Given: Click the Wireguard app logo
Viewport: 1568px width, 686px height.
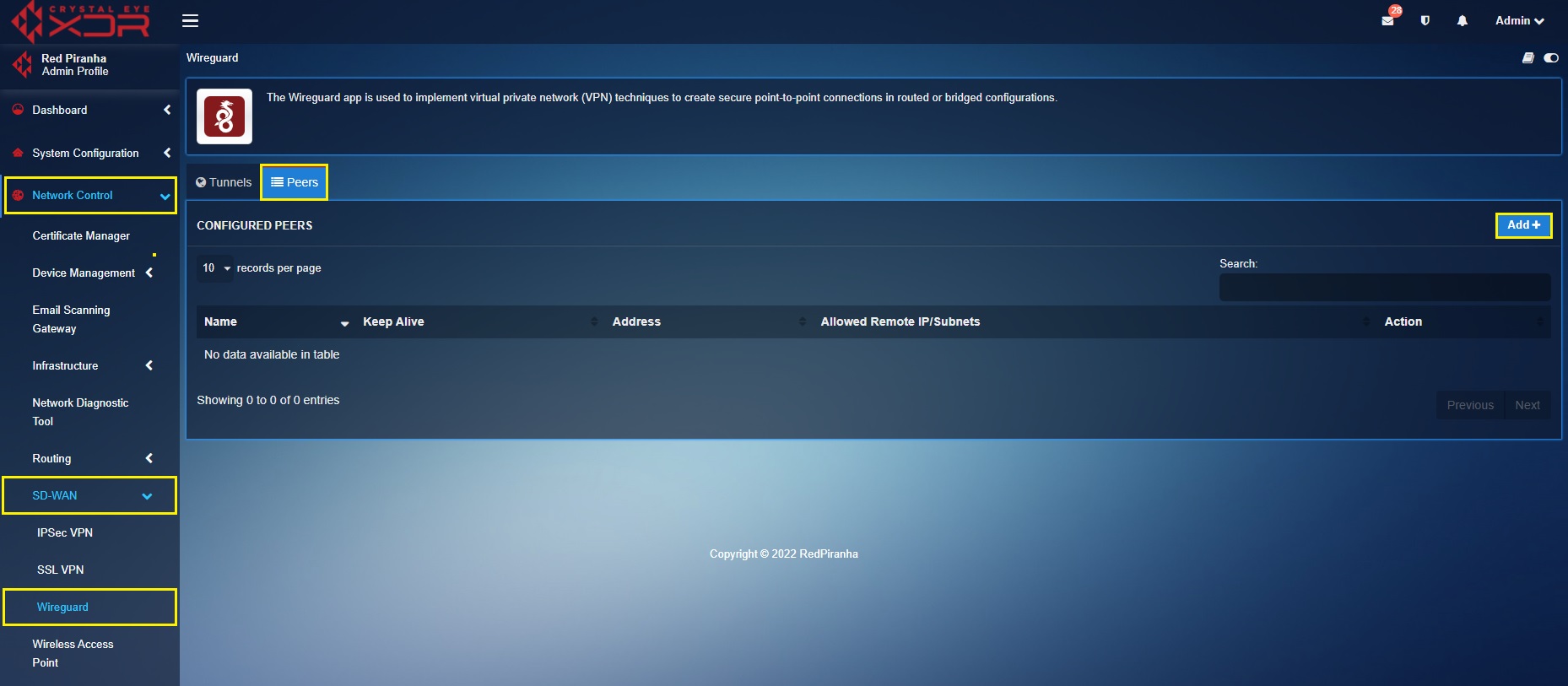Looking at the screenshot, I should (224, 116).
